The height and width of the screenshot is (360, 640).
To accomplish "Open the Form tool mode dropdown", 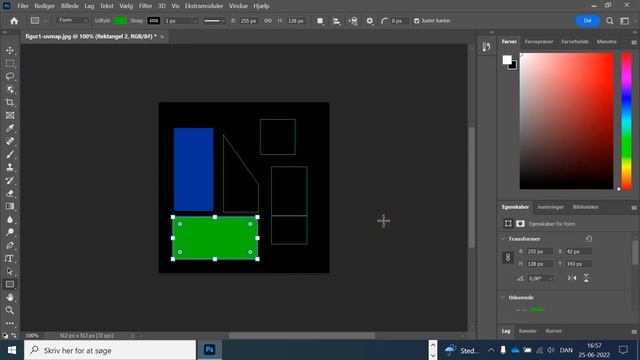I will tap(72, 20).
